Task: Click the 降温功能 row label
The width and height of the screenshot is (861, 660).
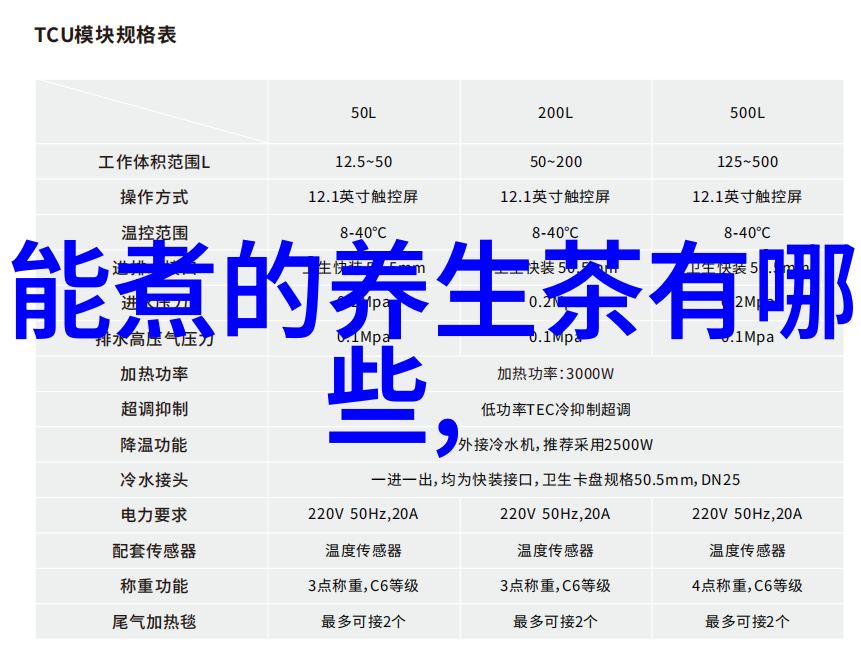Action: [x=153, y=445]
